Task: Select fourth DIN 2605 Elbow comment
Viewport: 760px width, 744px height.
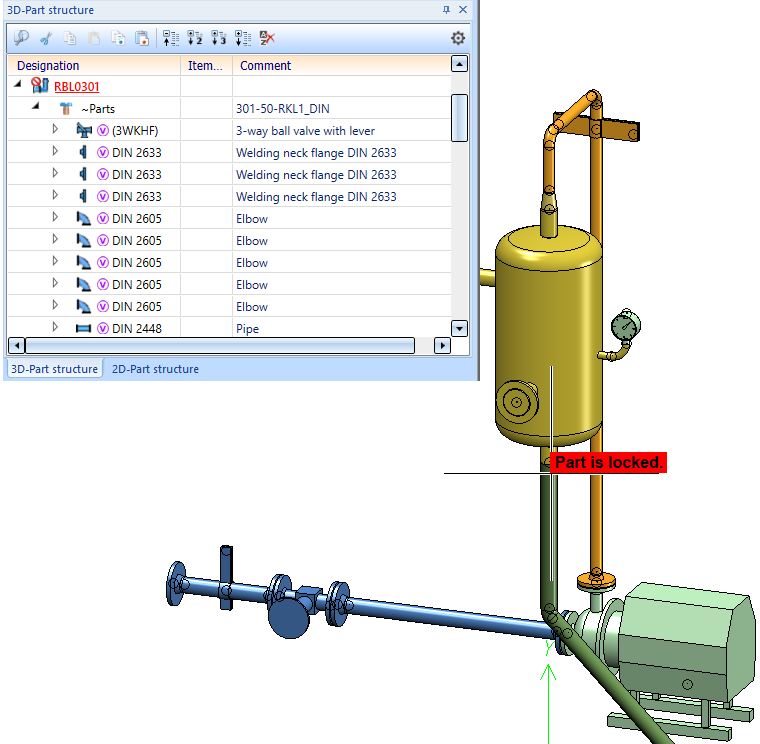Action: [252, 285]
